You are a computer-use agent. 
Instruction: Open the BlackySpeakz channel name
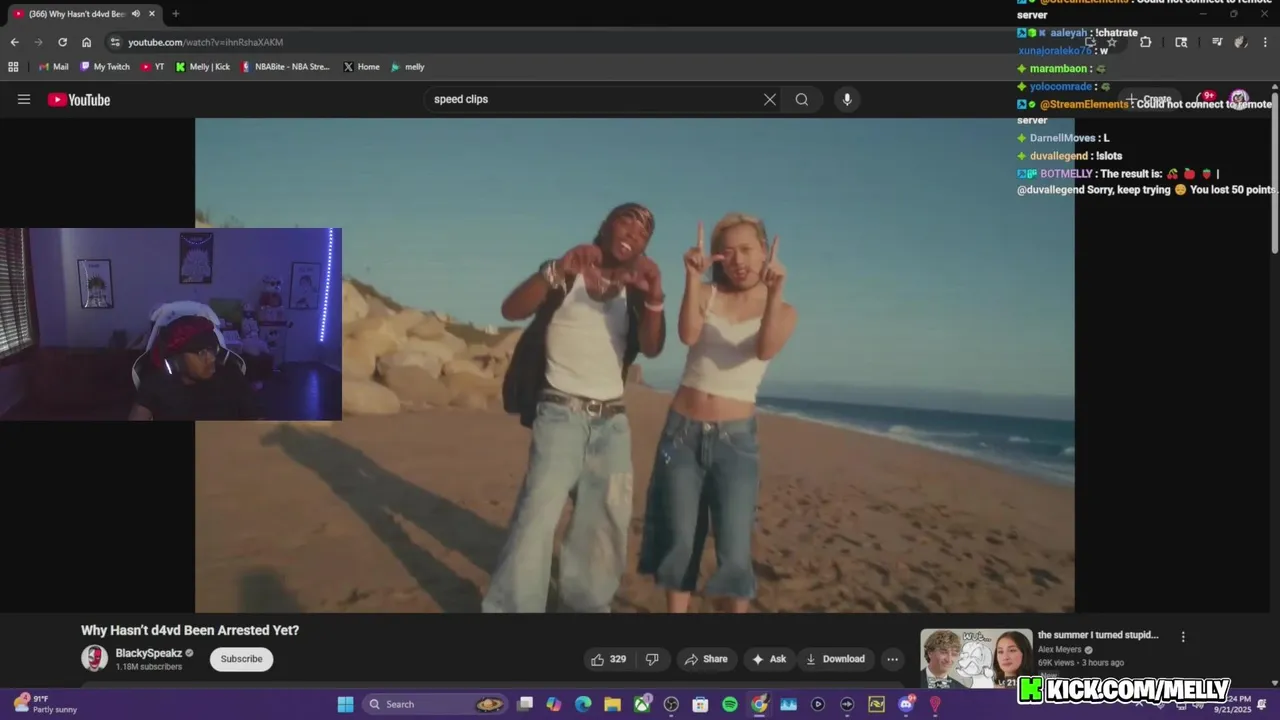click(148, 653)
